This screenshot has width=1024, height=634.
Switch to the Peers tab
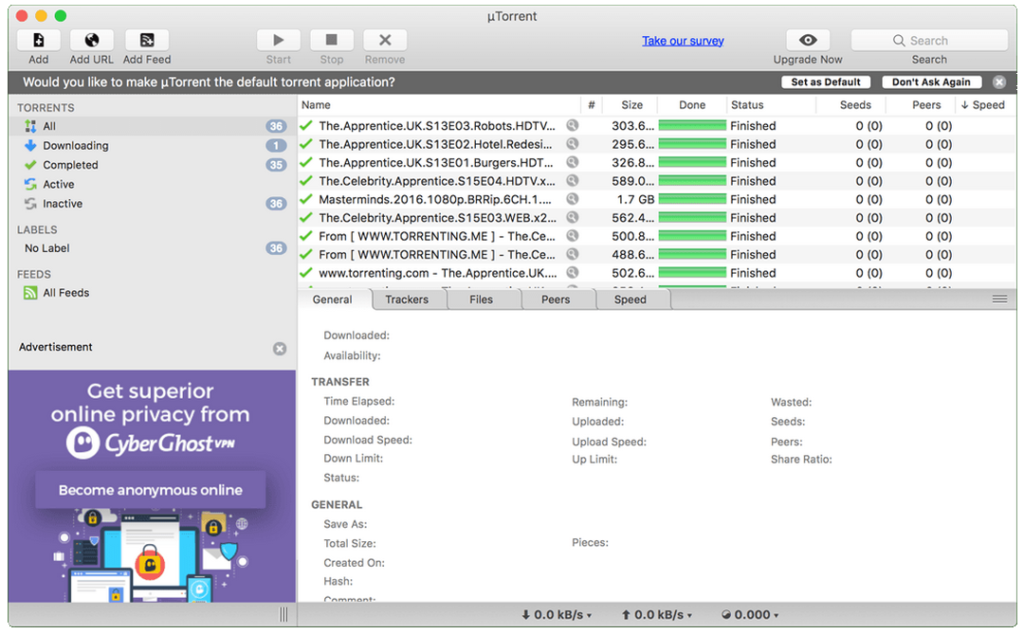(x=556, y=300)
